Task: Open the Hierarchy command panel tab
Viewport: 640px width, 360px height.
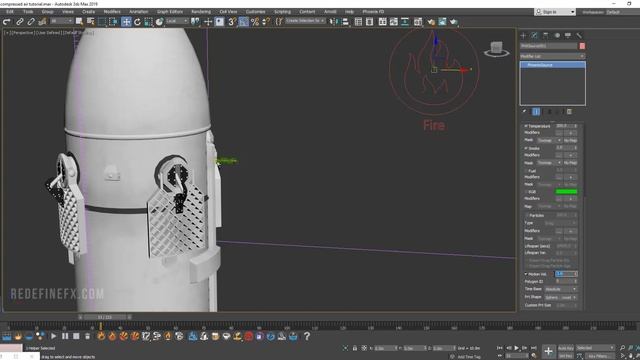Action: point(546,36)
